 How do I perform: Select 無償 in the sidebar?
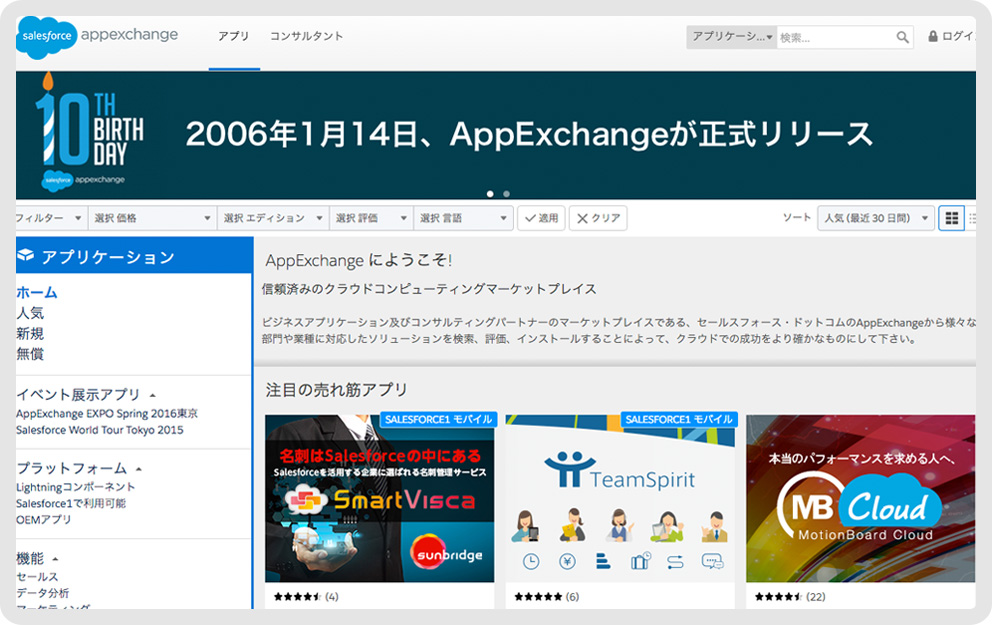point(30,354)
